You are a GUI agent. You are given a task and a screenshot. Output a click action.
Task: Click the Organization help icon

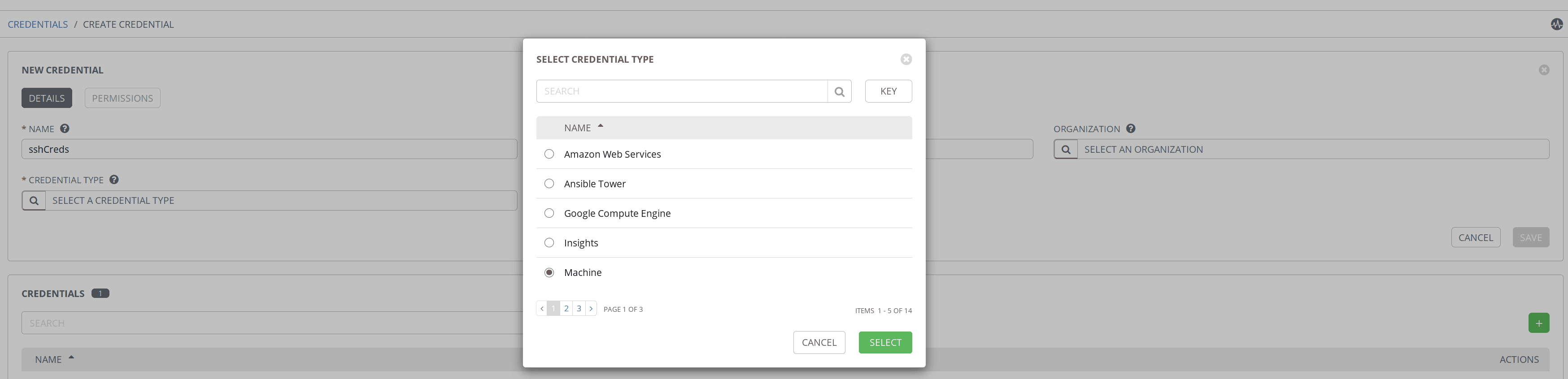[x=1130, y=129]
